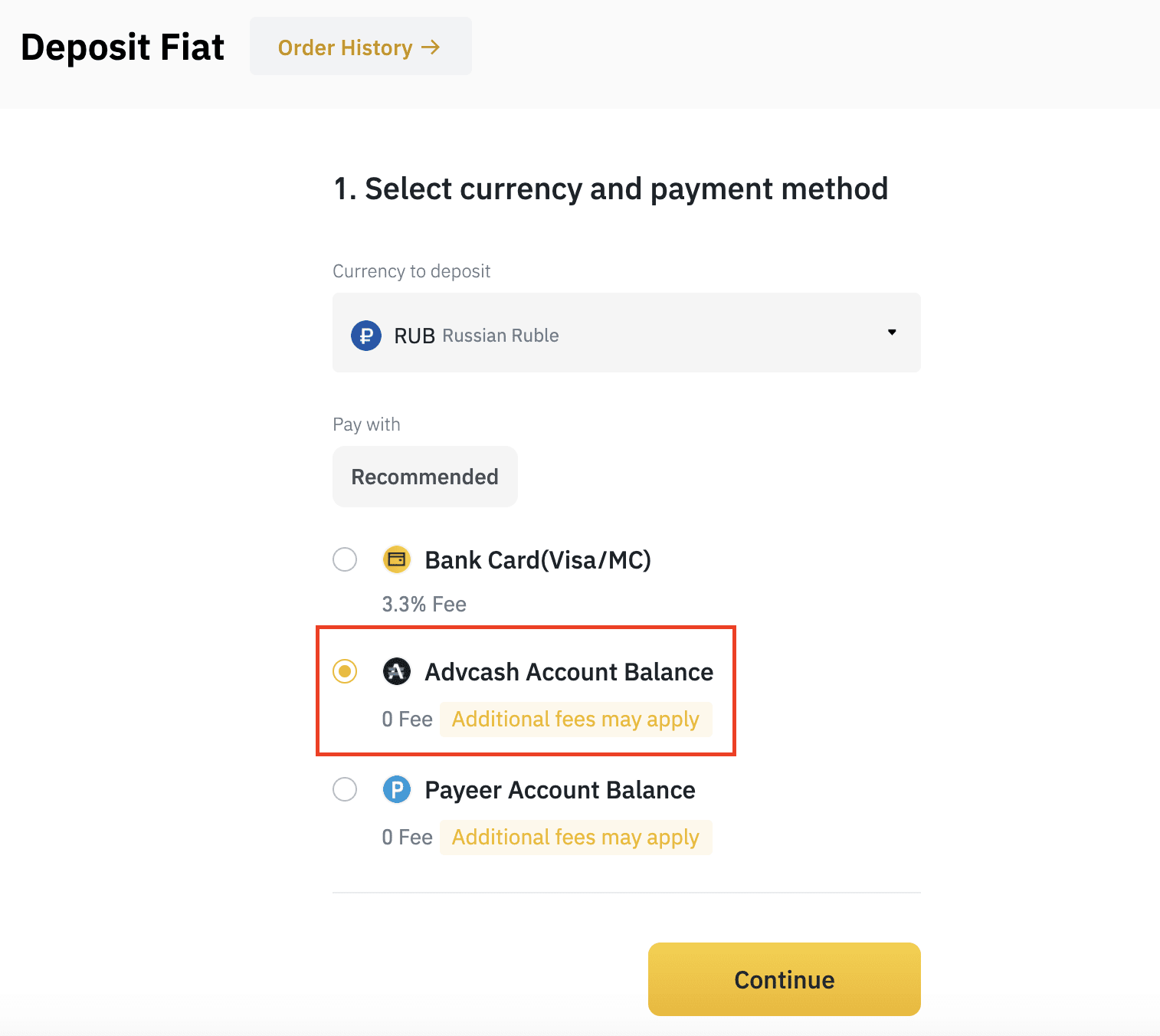
Task: Click the Payeer Additional fees may apply notice
Action: (576, 838)
